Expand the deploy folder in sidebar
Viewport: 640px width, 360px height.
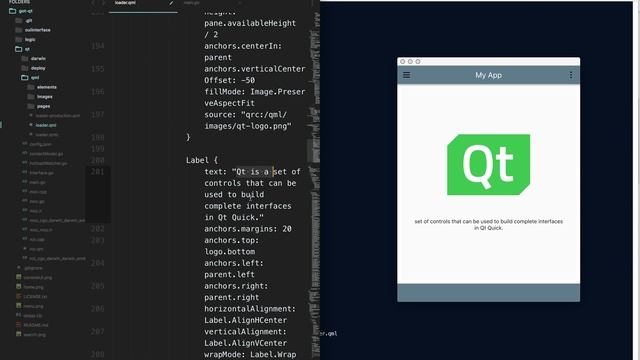(38, 68)
